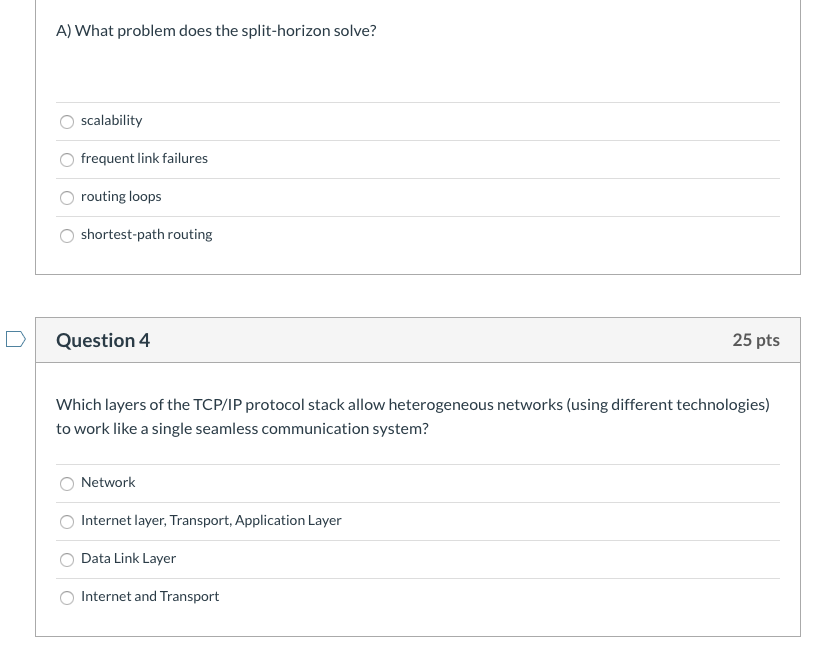
Task: Click the '25 pts' label
Action: (x=756, y=340)
